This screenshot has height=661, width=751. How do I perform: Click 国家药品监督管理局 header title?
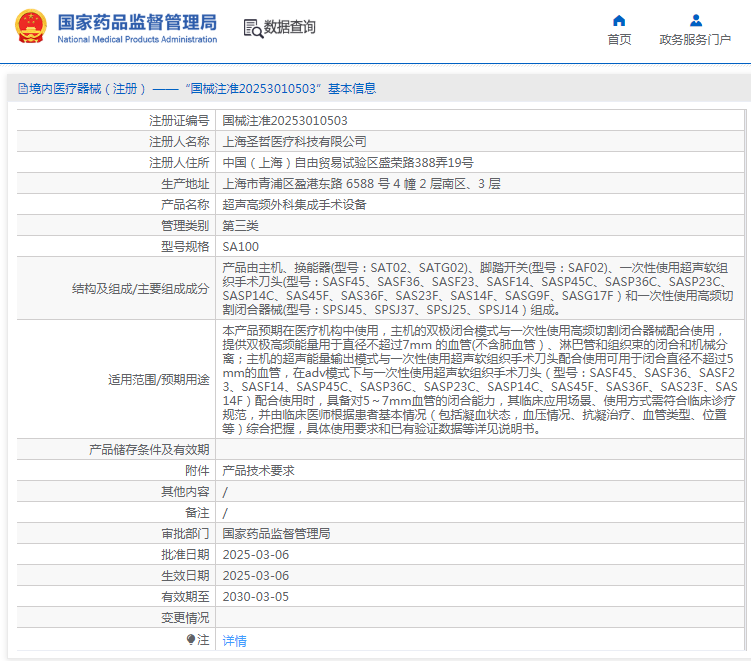click(x=137, y=22)
